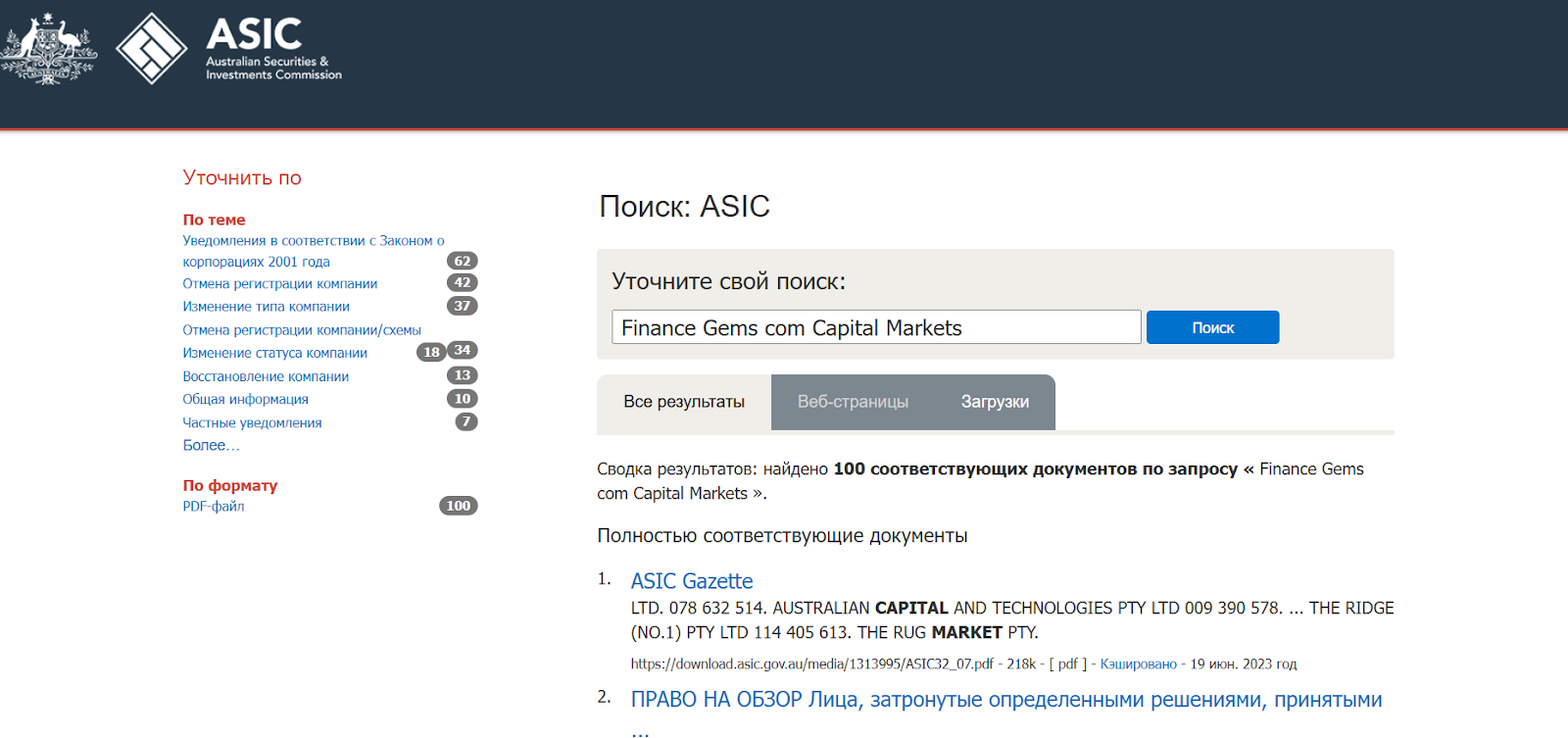Expand more topics with Более… link

pos(211,445)
